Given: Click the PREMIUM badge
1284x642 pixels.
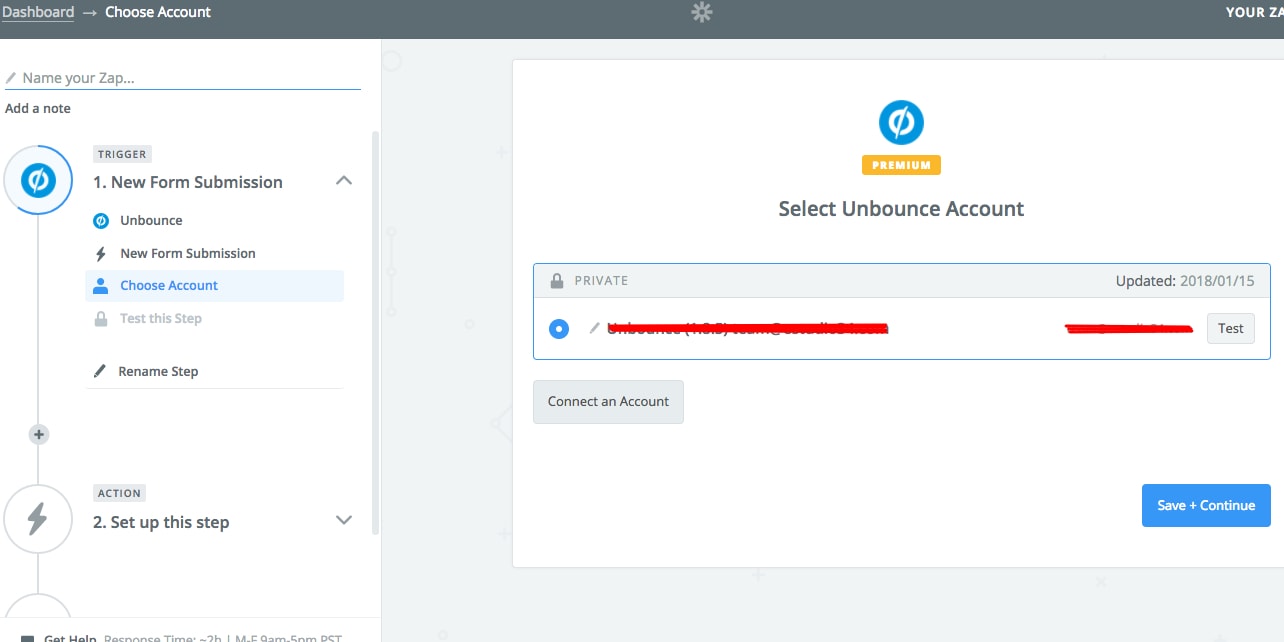Looking at the screenshot, I should coord(901,165).
